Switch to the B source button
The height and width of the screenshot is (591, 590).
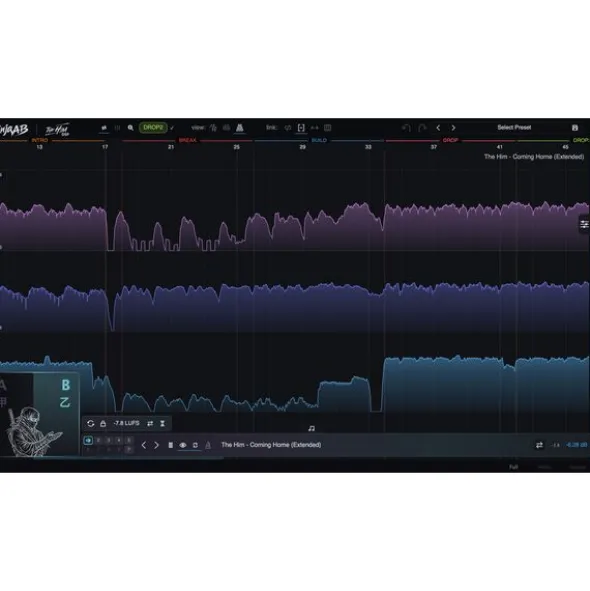point(66,385)
